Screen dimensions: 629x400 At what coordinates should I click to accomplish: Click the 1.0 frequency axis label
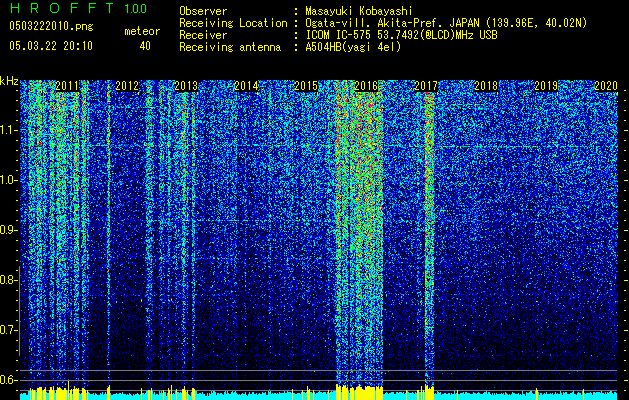pyautogui.click(x=8, y=180)
